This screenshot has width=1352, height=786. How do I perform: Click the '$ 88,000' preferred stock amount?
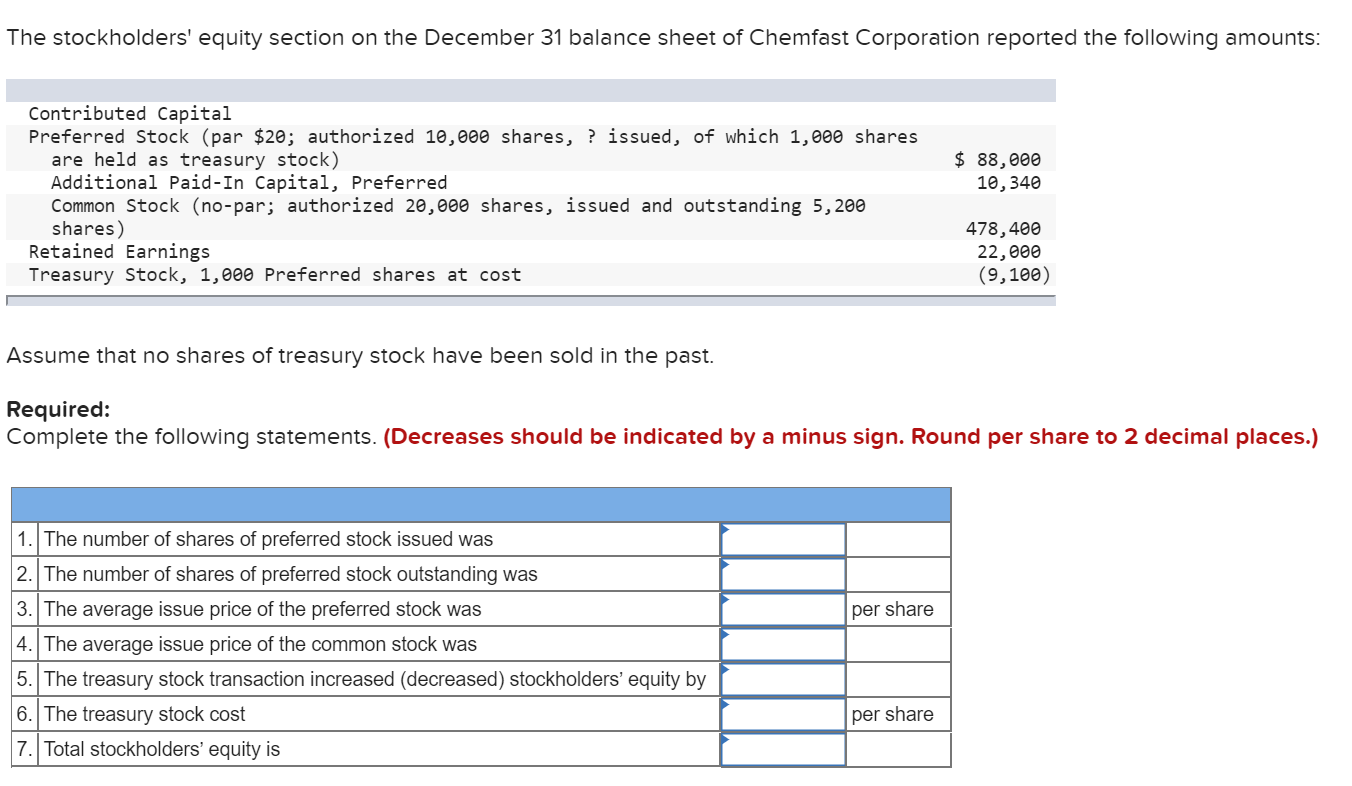pyautogui.click(x=998, y=159)
